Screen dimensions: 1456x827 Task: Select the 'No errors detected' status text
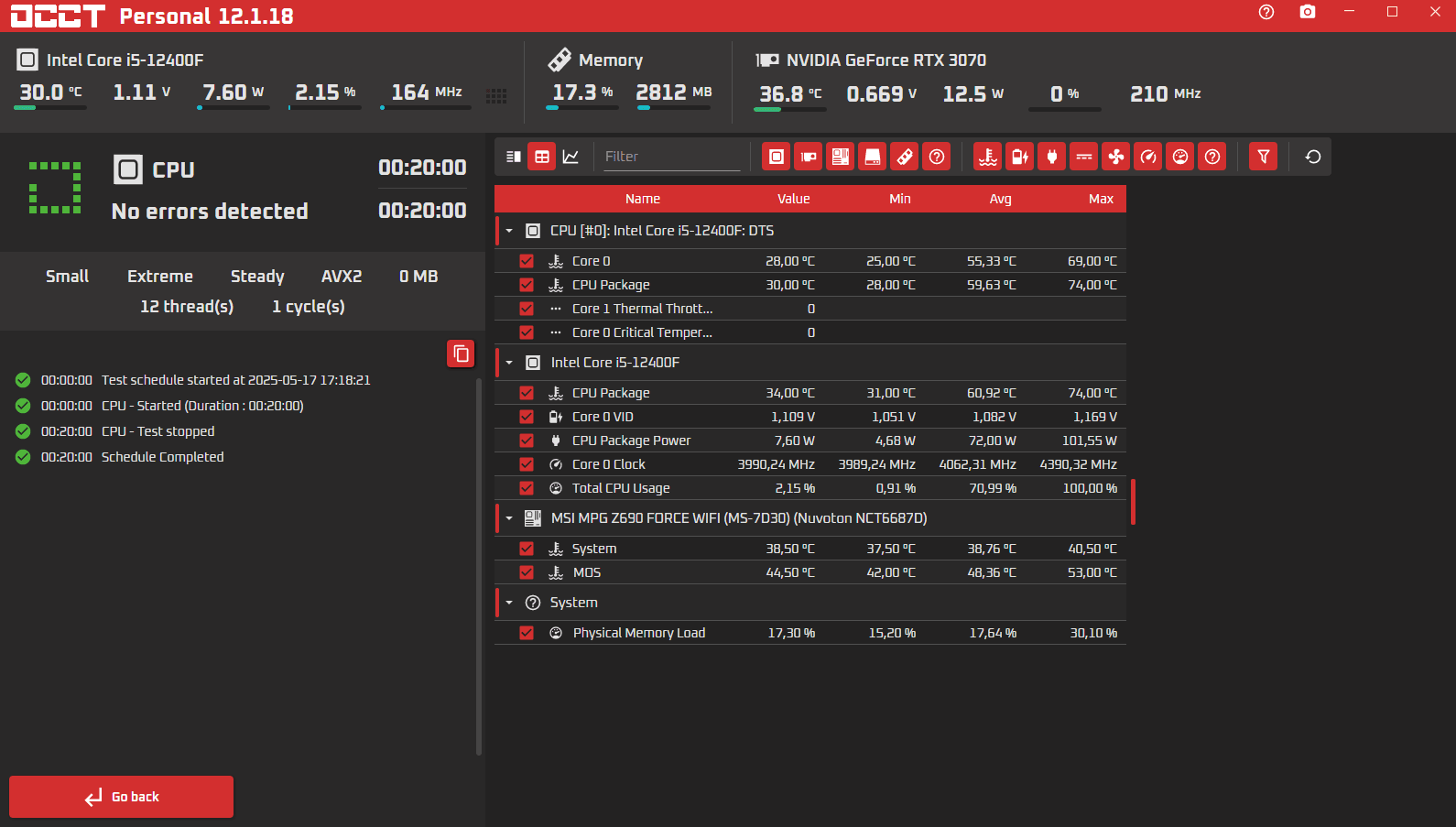(210, 212)
